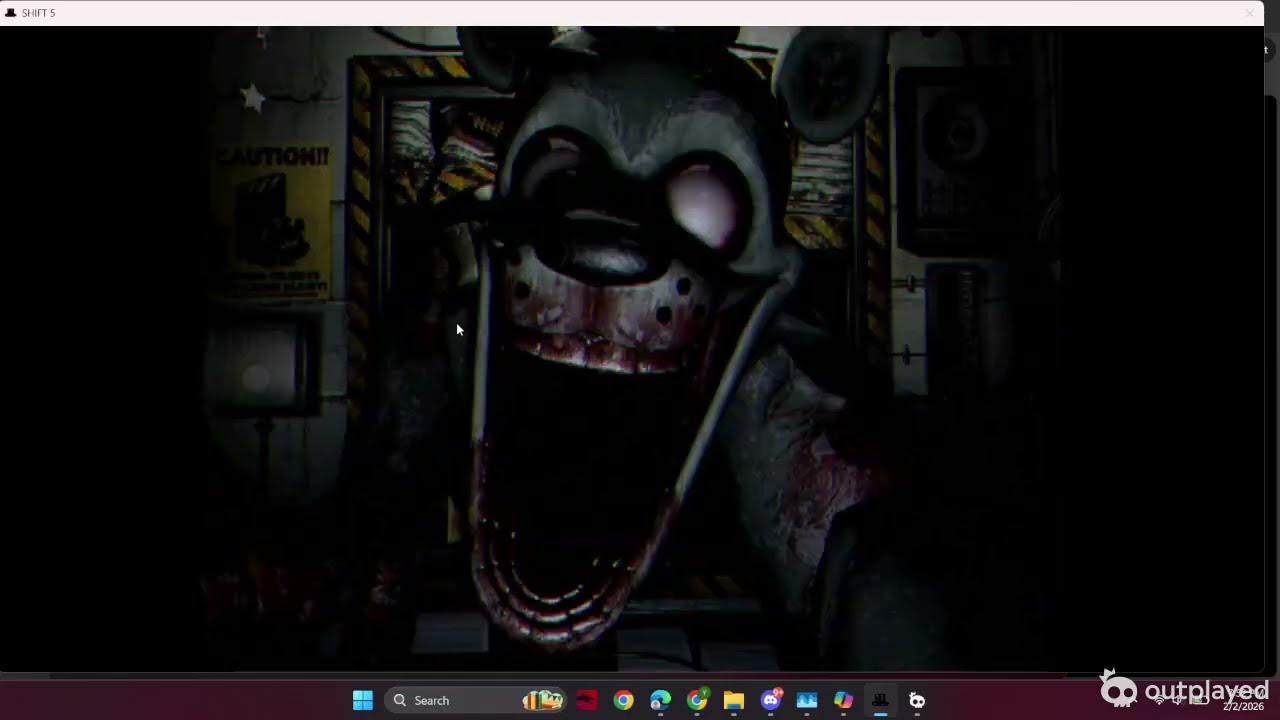This screenshot has width=1280, height=720.
Task: Open the Windows Start menu
Action: pos(363,700)
